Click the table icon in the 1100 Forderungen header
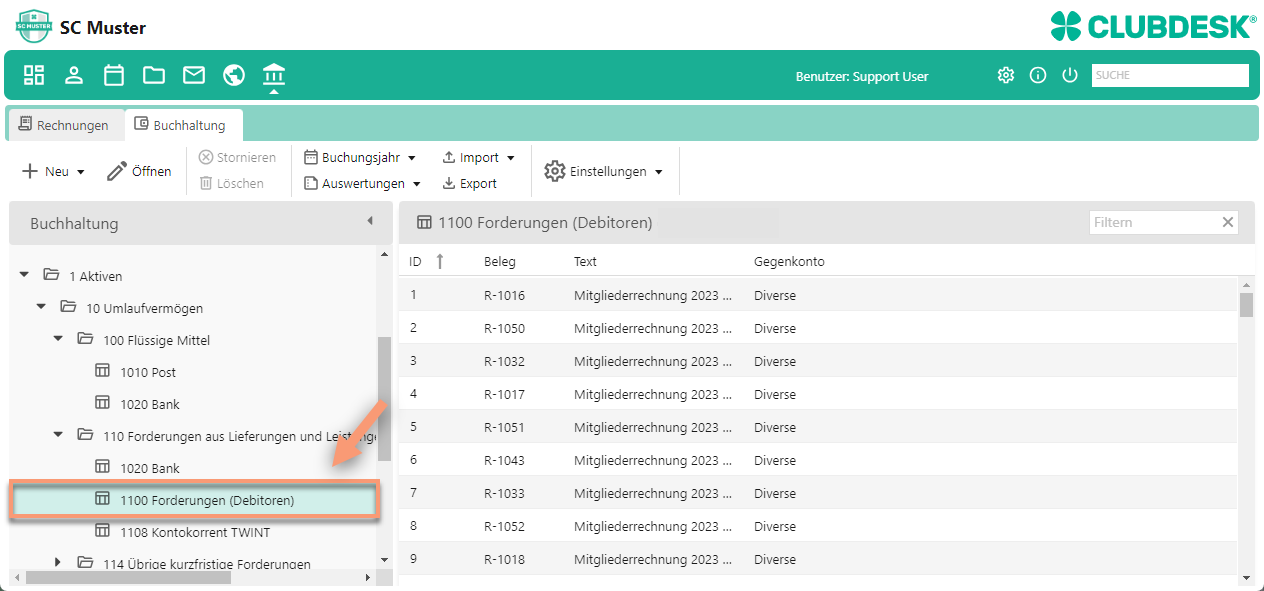The image size is (1264, 591). click(424, 222)
